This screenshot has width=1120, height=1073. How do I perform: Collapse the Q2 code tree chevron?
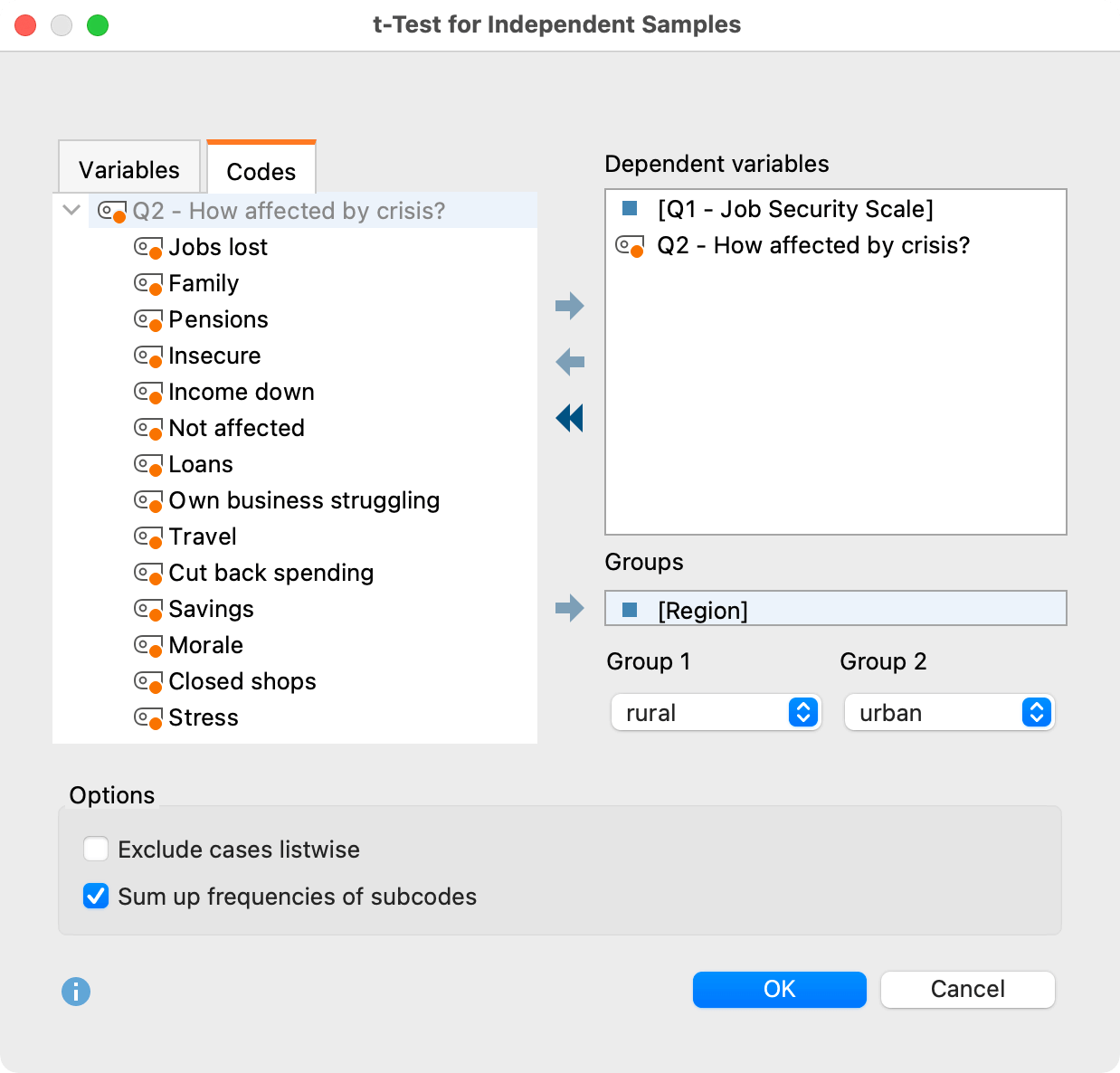click(72, 210)
